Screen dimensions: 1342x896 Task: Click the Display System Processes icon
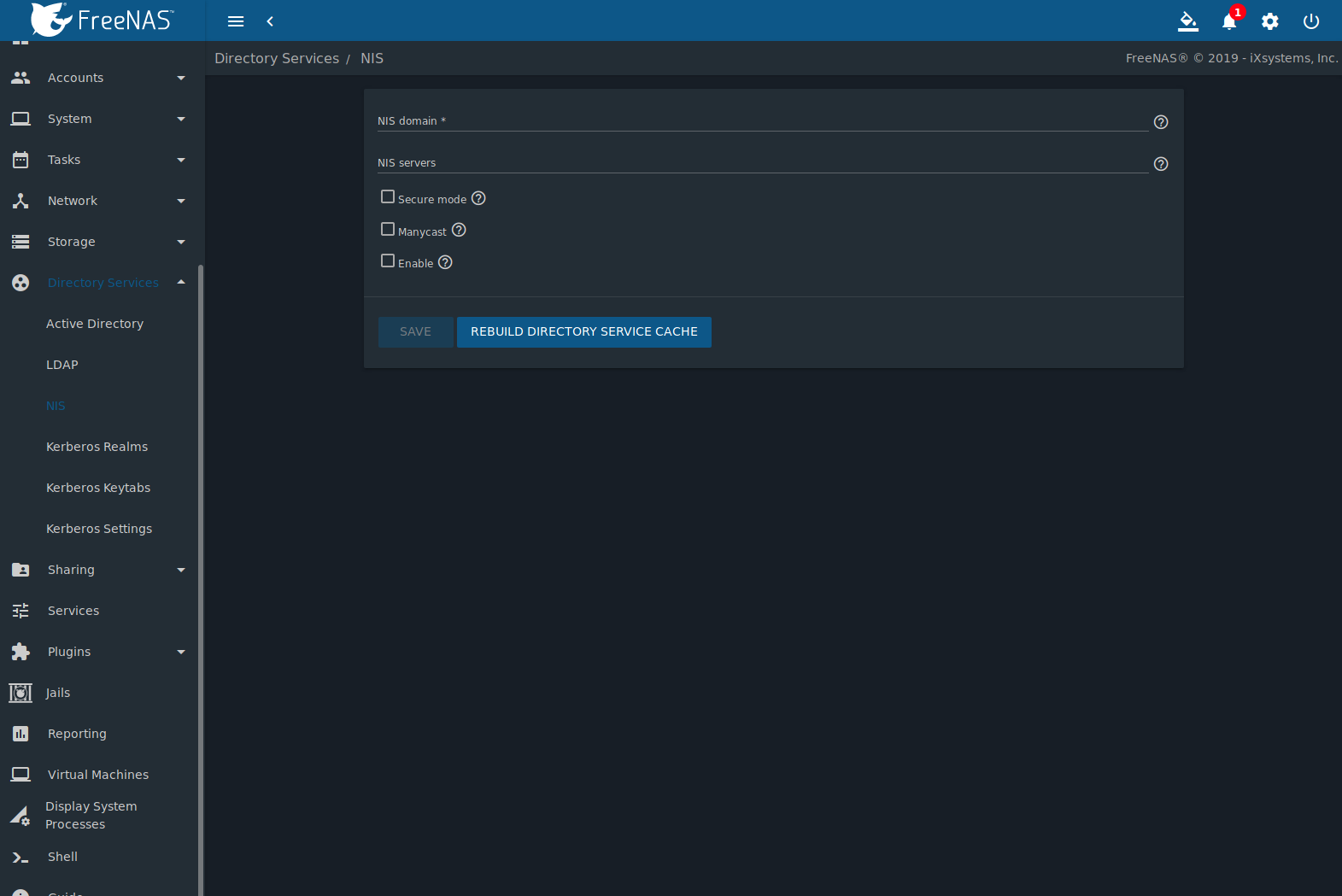point(21,816)
